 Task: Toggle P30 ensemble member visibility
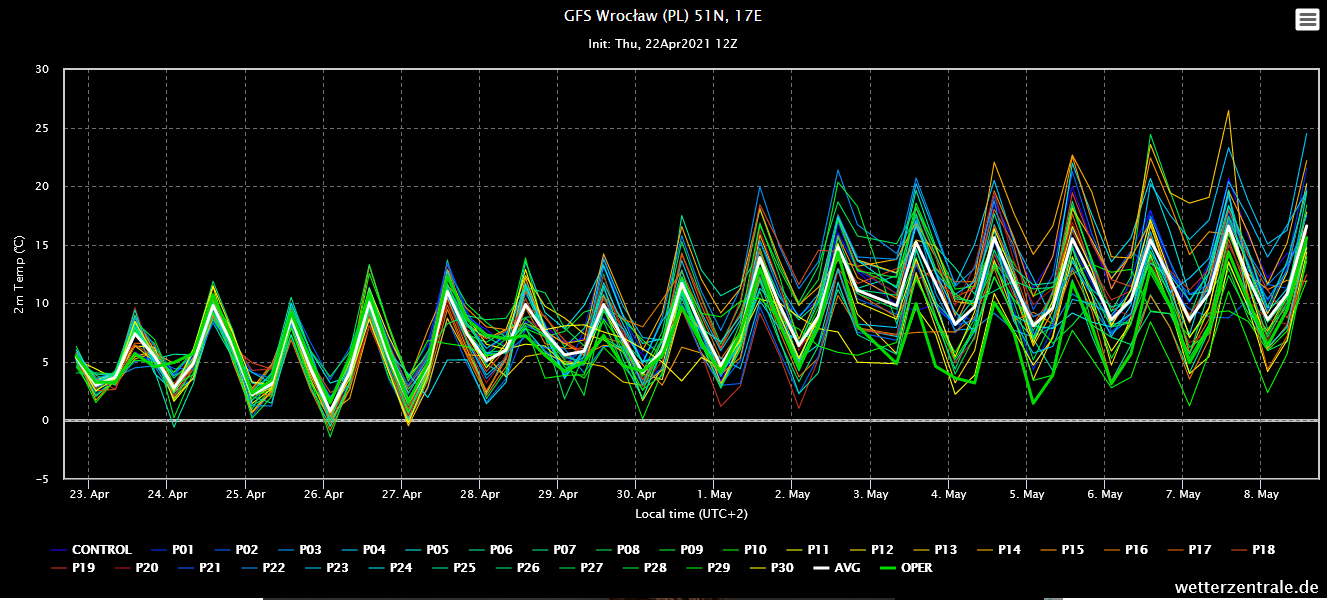click(x=782, y=568)
